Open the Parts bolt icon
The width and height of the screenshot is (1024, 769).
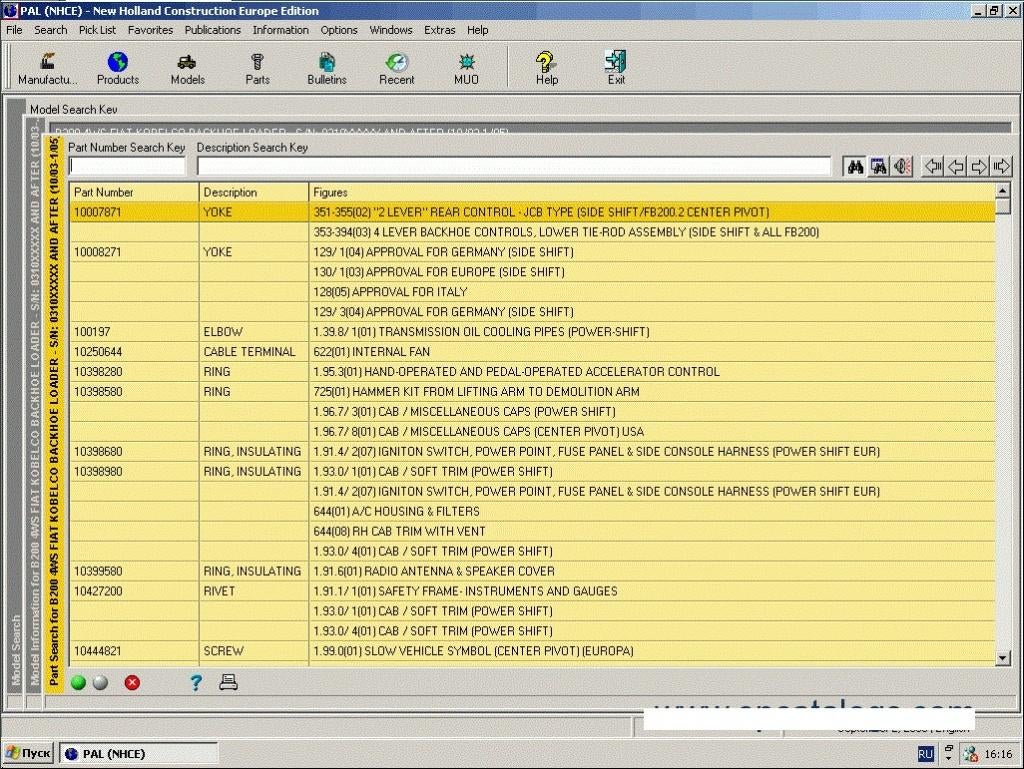click(257, 69)
